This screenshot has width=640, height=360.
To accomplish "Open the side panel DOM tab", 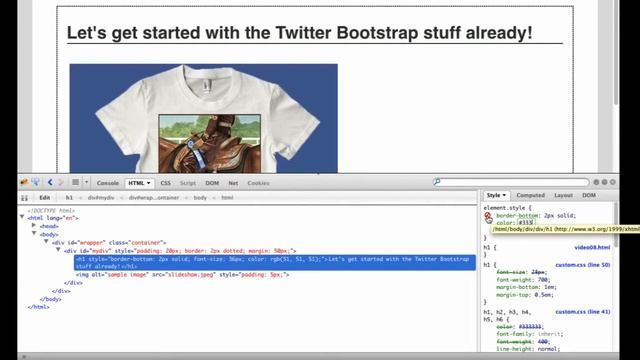I will [x=589, y=196].
